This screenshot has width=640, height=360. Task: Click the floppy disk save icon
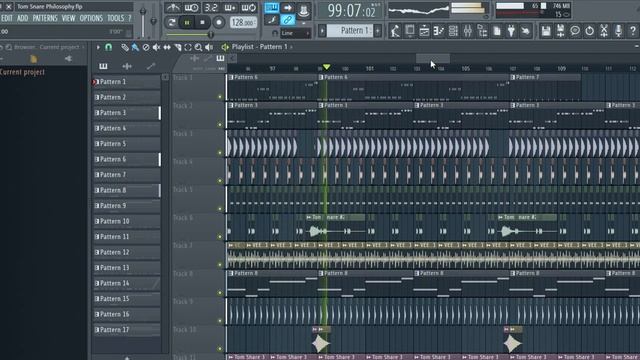pyautogui.click(x=546, y=31)
